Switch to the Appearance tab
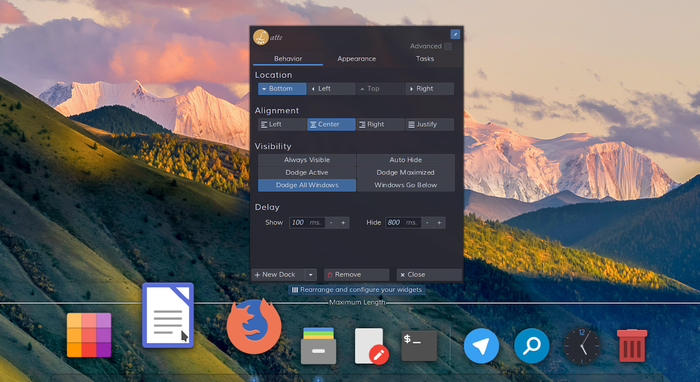 pos(356,58)
